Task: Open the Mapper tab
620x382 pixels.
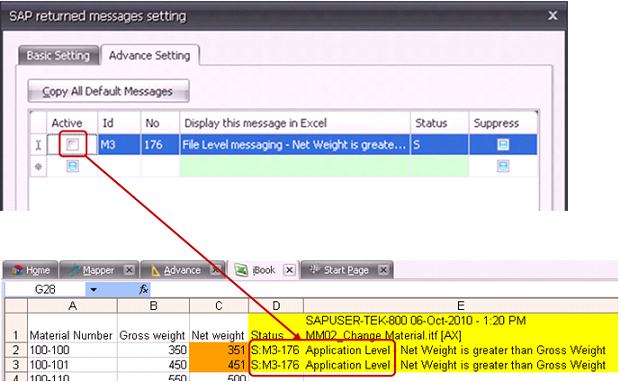Action: [99, 270]
